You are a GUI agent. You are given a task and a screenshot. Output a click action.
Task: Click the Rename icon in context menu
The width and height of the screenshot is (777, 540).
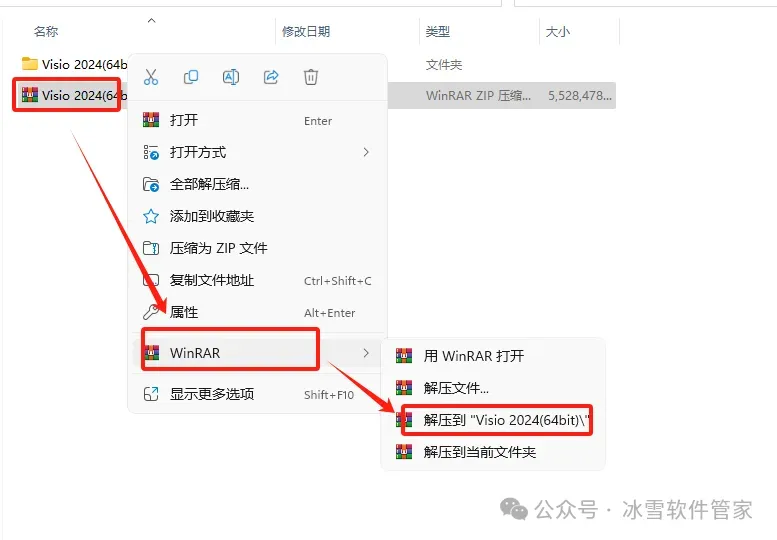(231, 77)
